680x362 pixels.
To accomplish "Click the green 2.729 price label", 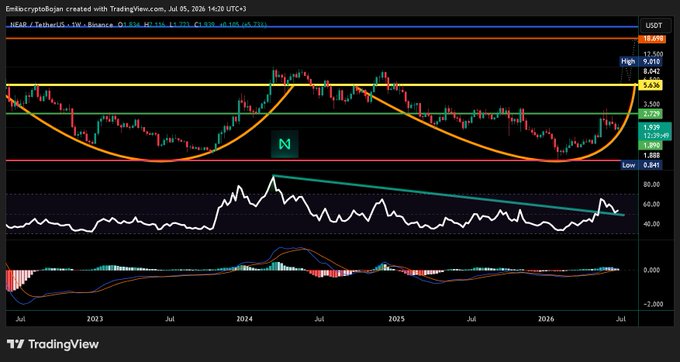I will point(652,114).
